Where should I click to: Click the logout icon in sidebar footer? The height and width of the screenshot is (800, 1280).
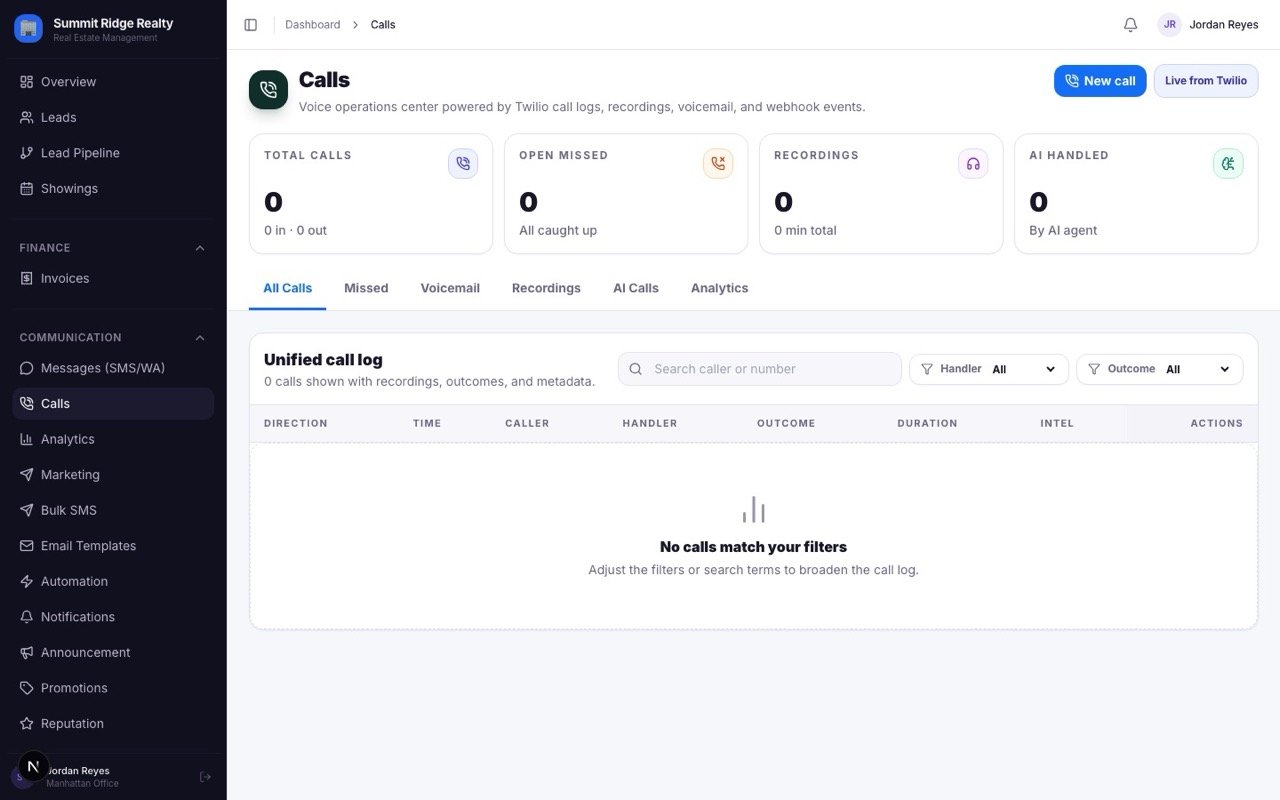tap(205, 777)
